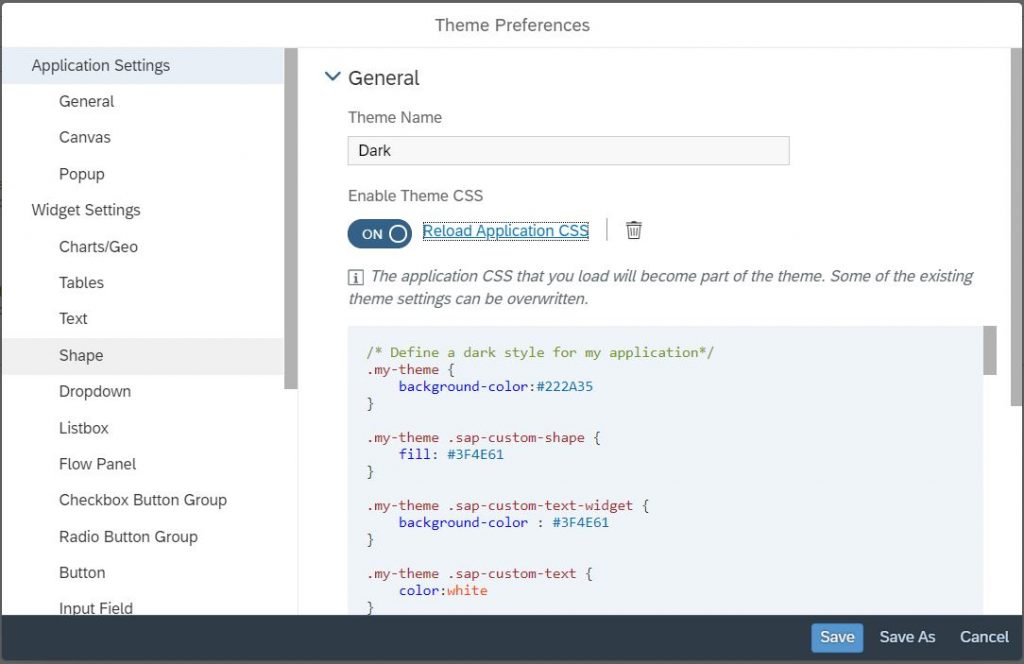Click the '#222A35' color value in CSS

[564, 387]
